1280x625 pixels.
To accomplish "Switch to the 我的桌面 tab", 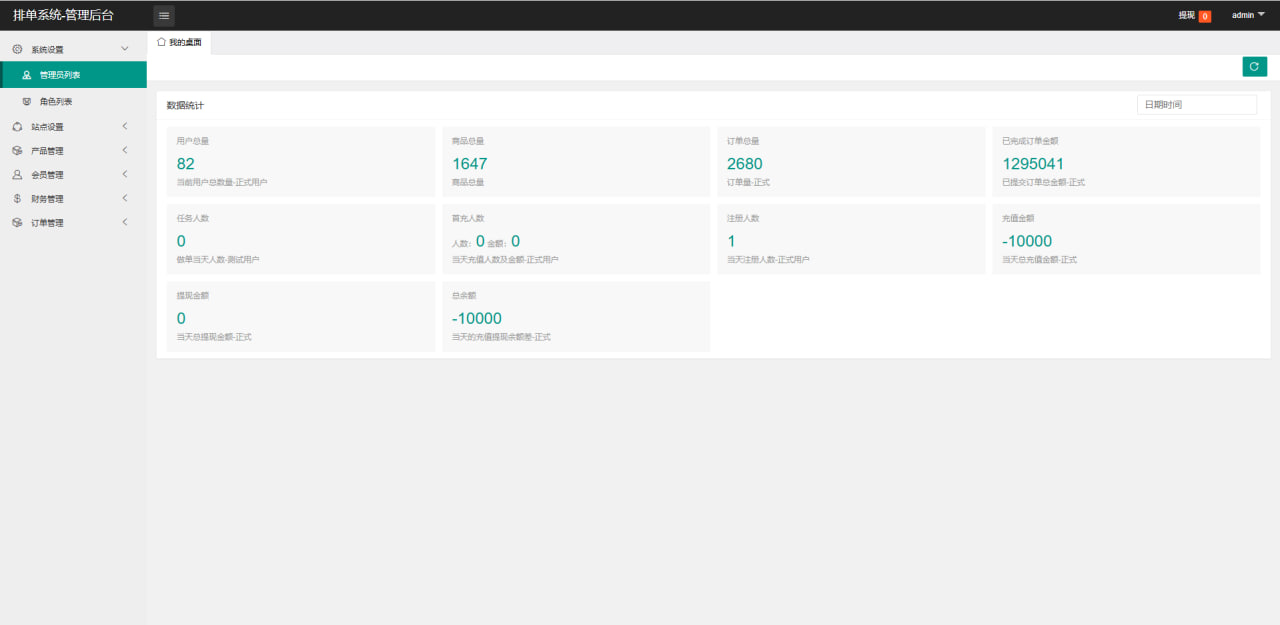I will [184, 42].
